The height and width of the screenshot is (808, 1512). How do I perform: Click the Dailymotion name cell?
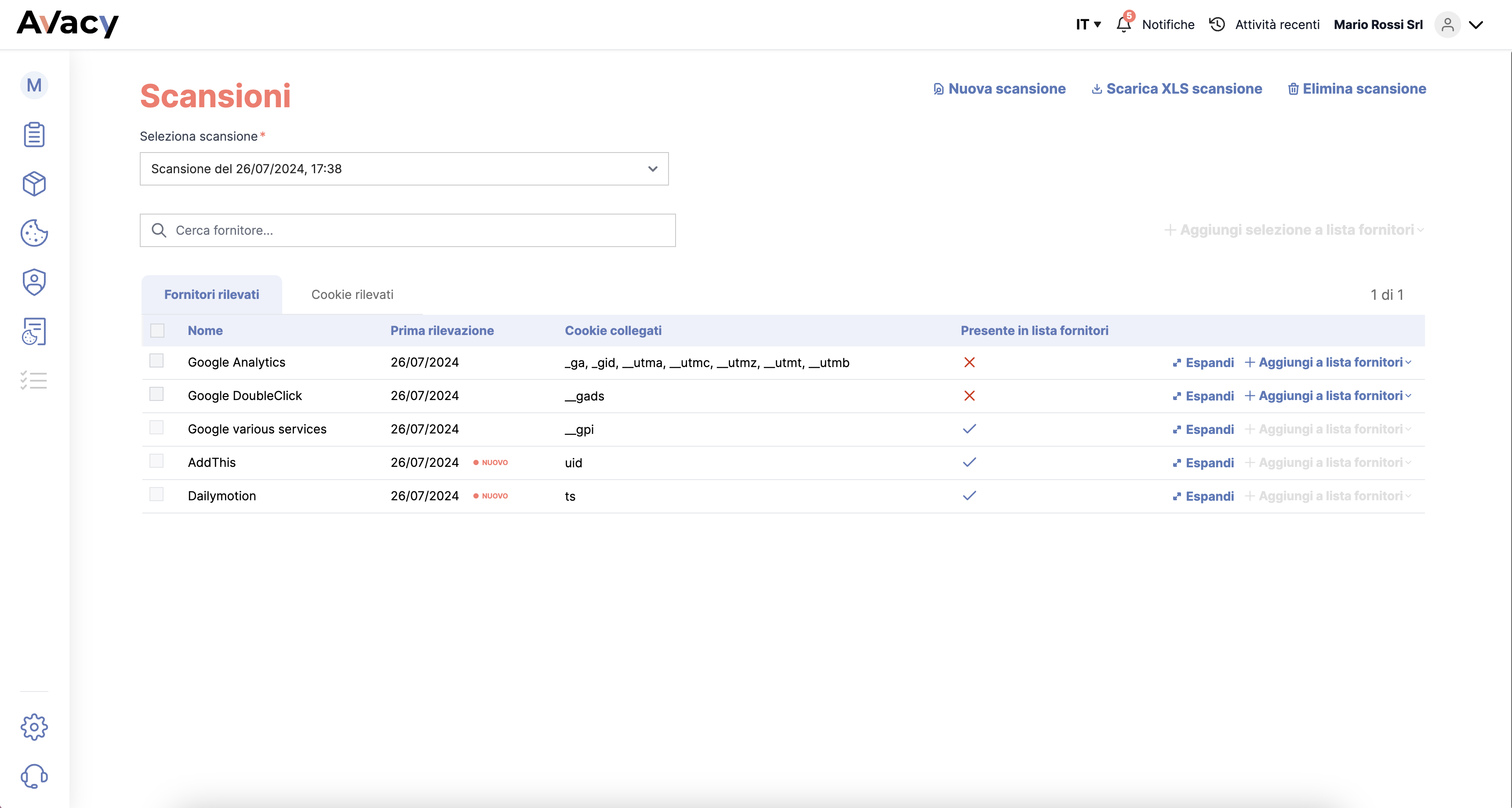222,496
